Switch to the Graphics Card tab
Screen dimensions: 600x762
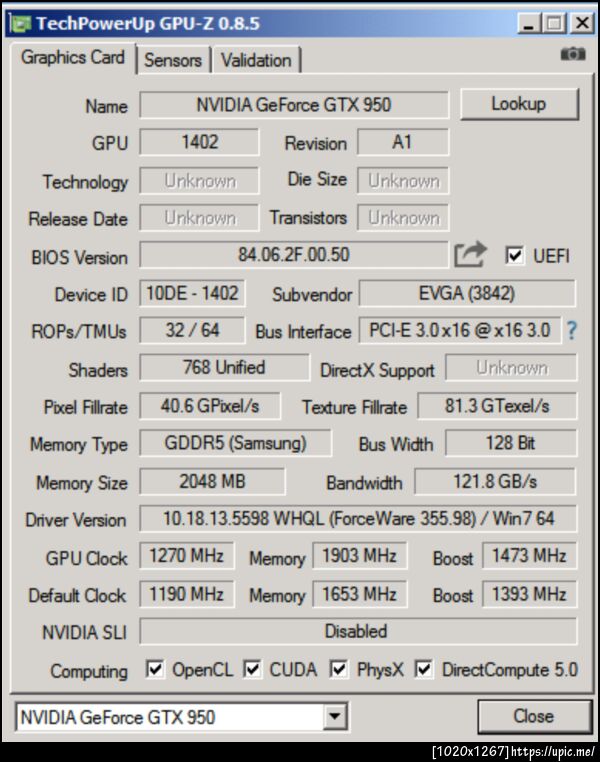(x=73, y=57)
